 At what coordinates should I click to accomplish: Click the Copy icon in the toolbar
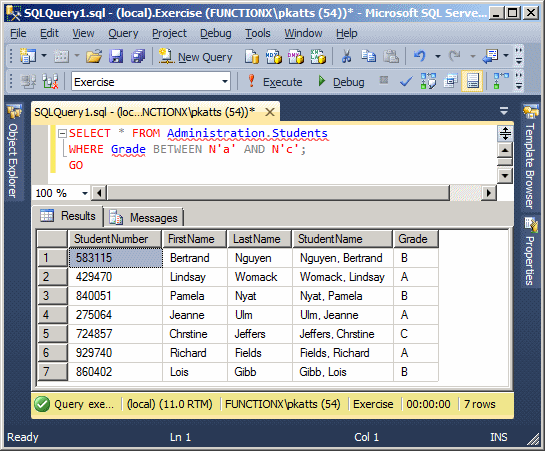(x=368, y=56)
